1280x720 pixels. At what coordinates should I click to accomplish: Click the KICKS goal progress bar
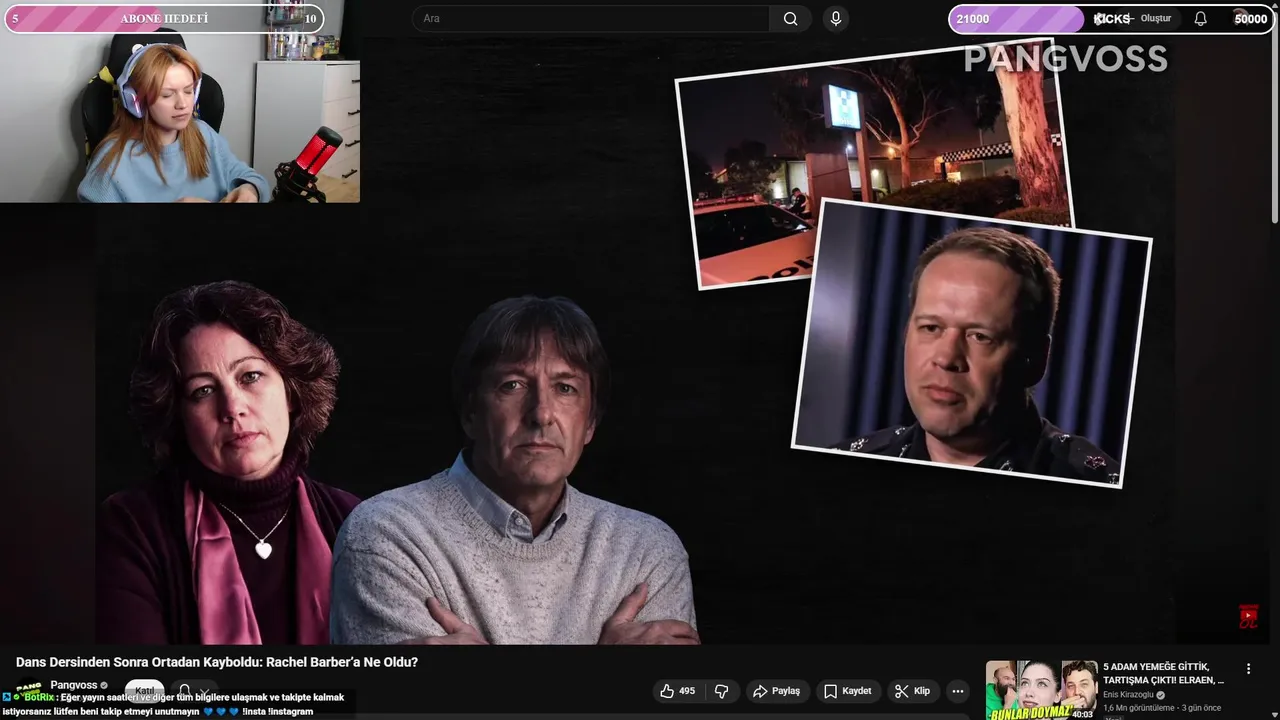(1112, 19)
